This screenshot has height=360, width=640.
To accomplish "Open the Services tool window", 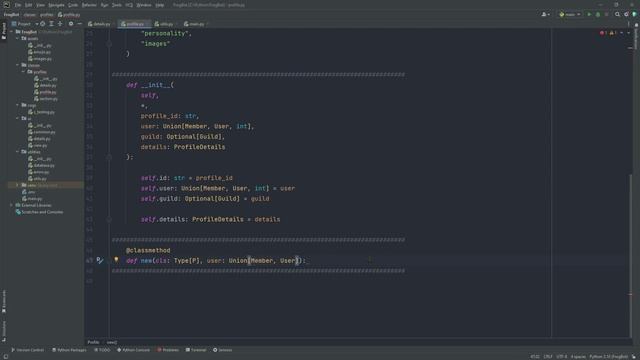I will point(222,350).
